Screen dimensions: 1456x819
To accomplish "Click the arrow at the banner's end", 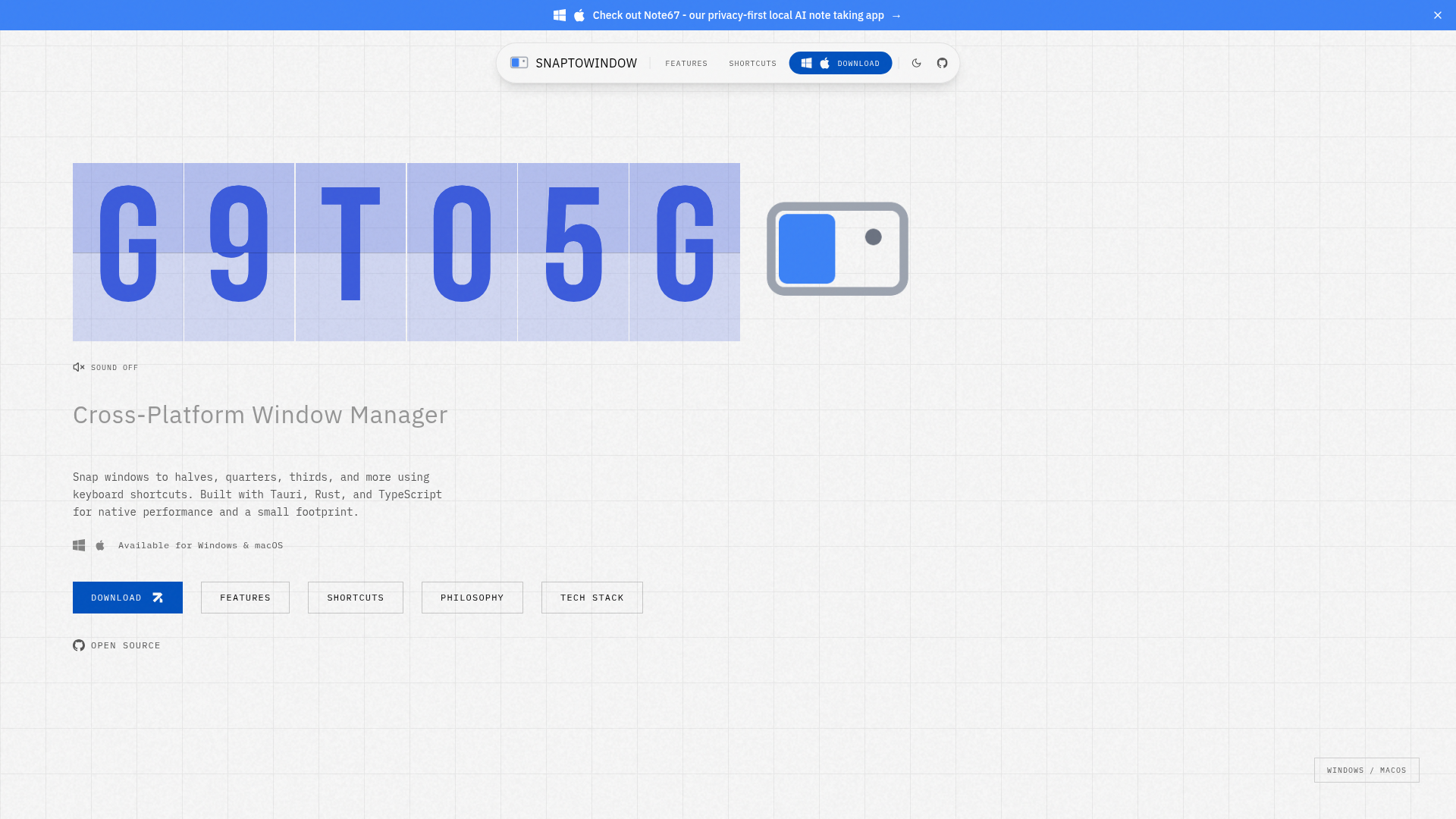I will coord(896,15).
